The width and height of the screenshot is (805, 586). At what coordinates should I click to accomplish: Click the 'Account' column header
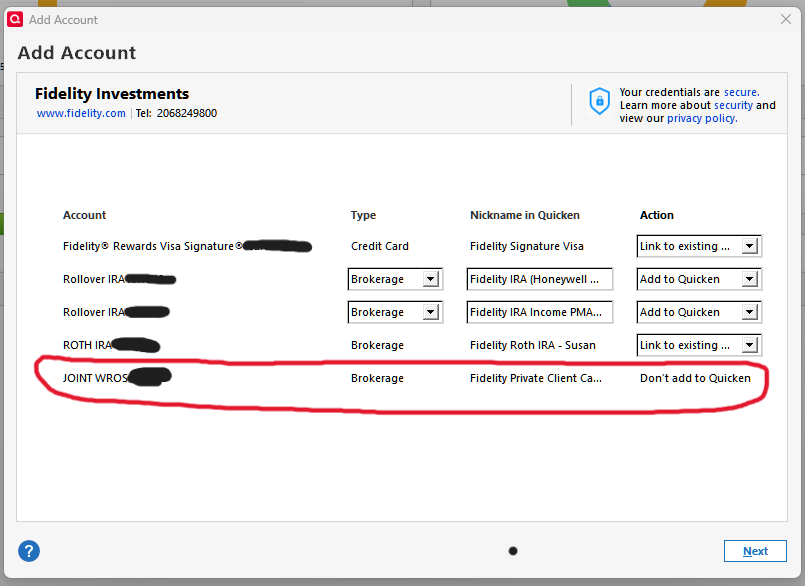click(x=84, y=215)
